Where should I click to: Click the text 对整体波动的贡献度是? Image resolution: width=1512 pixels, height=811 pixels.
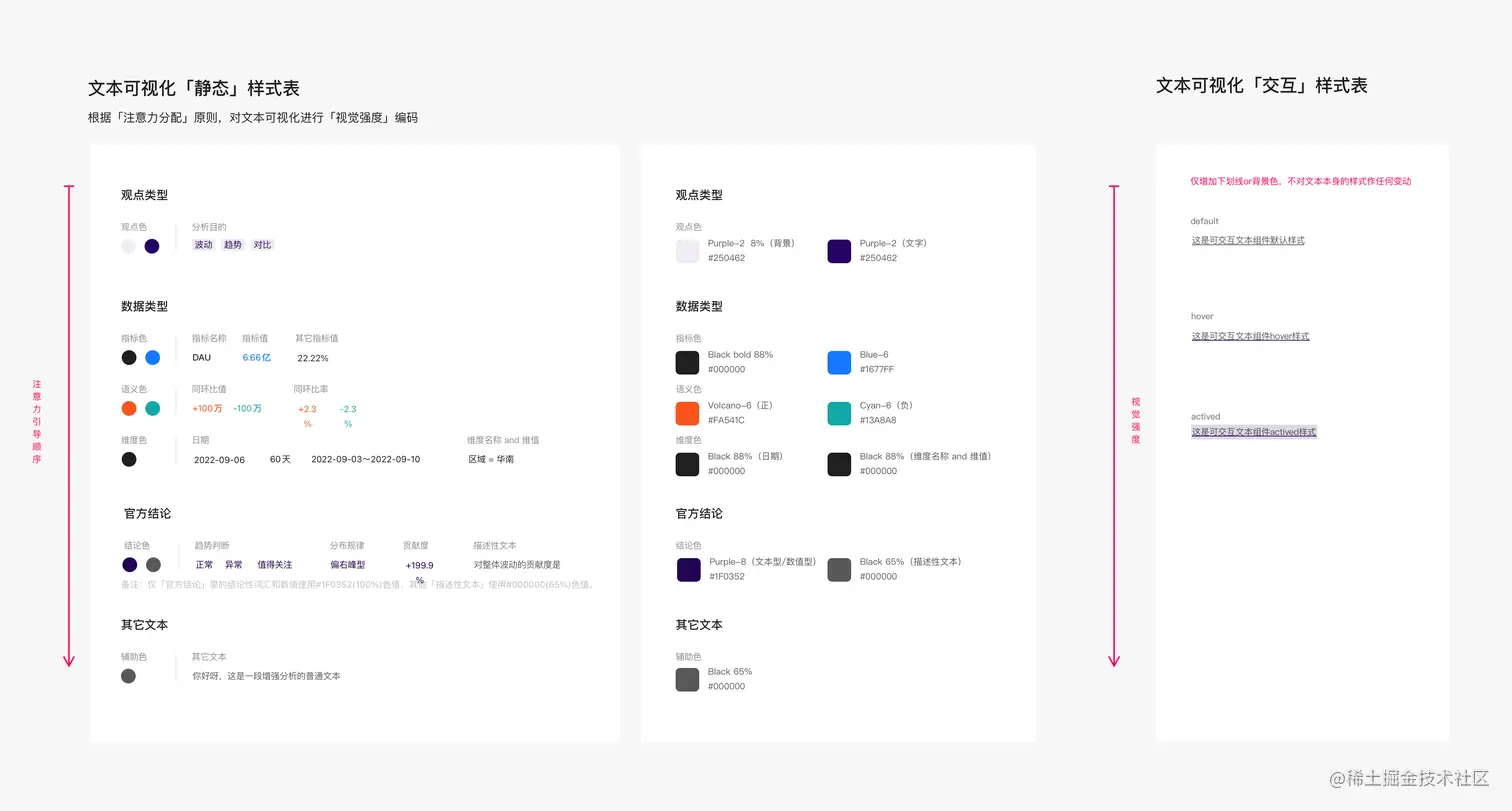click(517, 565)
